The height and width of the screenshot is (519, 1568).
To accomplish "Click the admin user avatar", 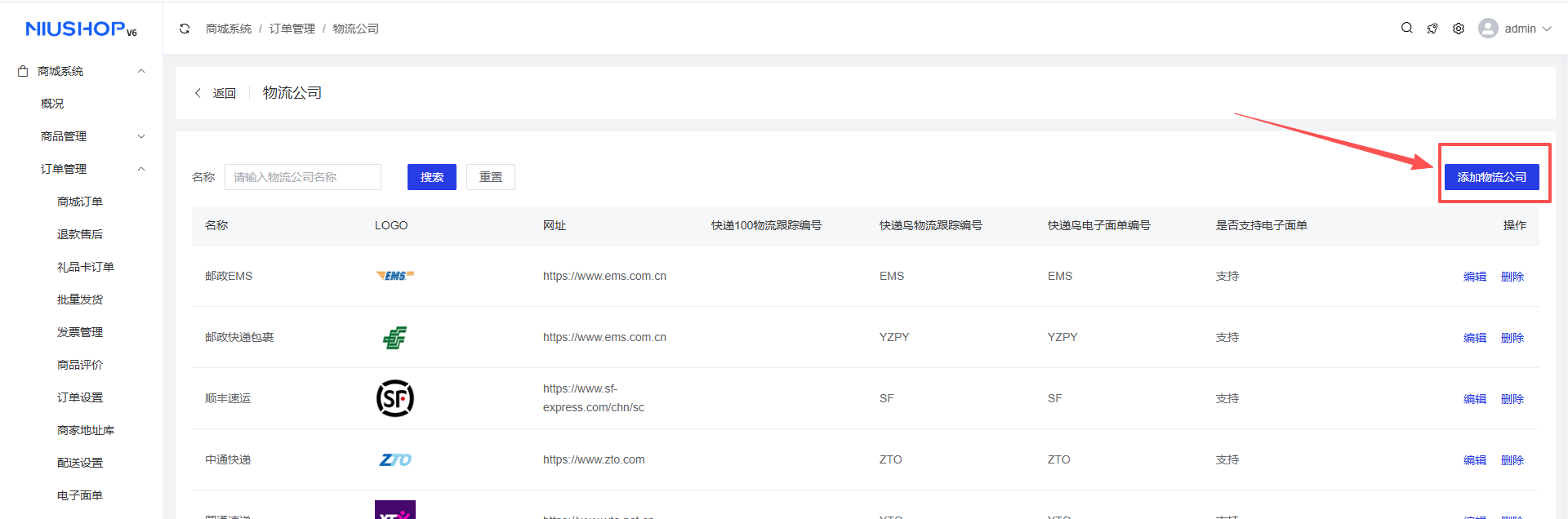I will 1488,29.
